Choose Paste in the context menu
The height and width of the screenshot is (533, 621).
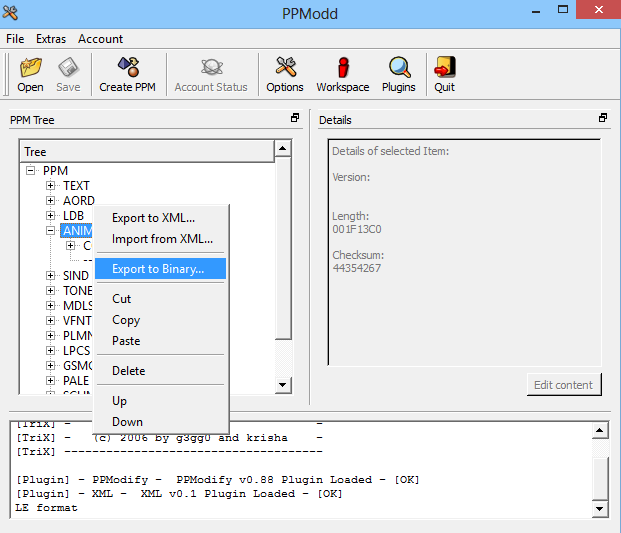click(161, 341)
